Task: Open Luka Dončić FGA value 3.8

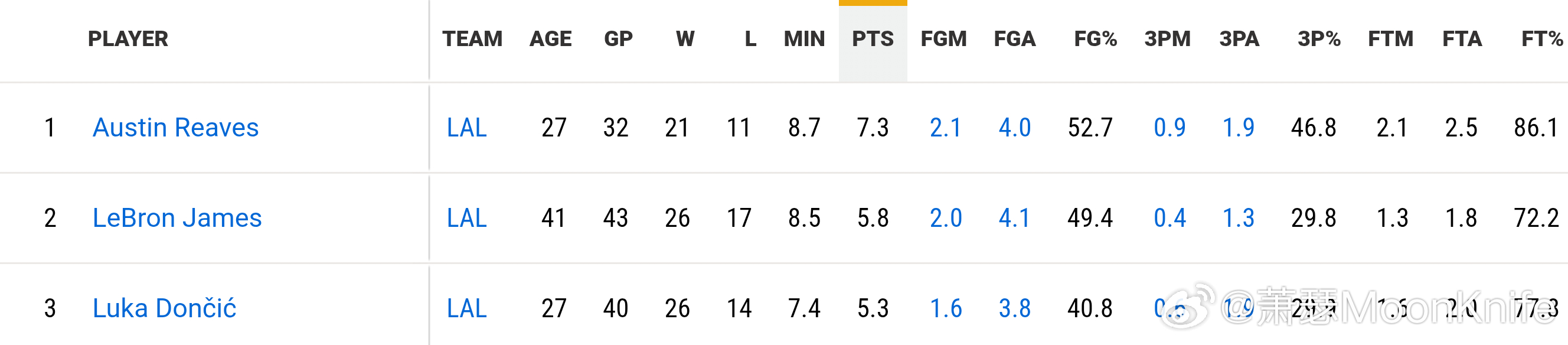Action: click(x=1015, y=308)
